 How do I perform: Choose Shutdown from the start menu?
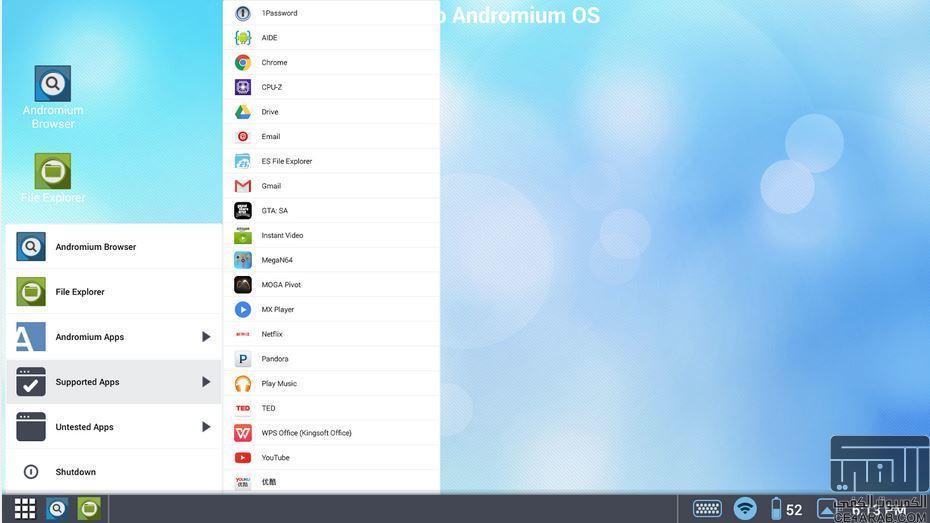tap(114, 472)
